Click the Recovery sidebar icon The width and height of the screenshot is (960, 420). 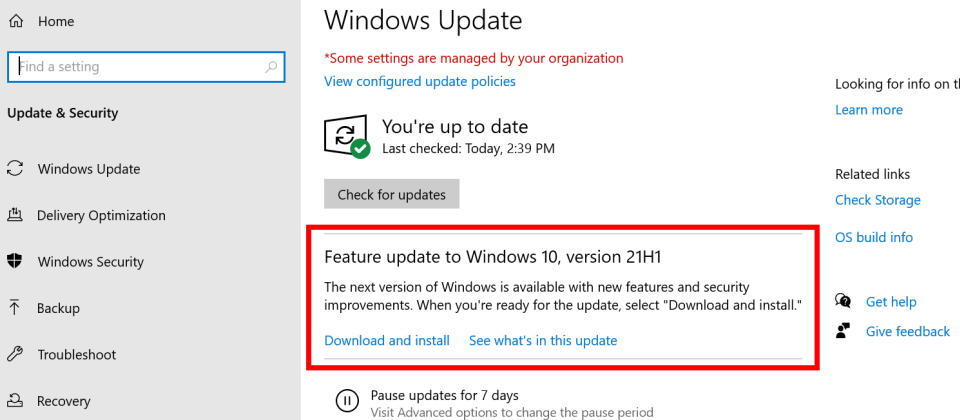(15, 401)
